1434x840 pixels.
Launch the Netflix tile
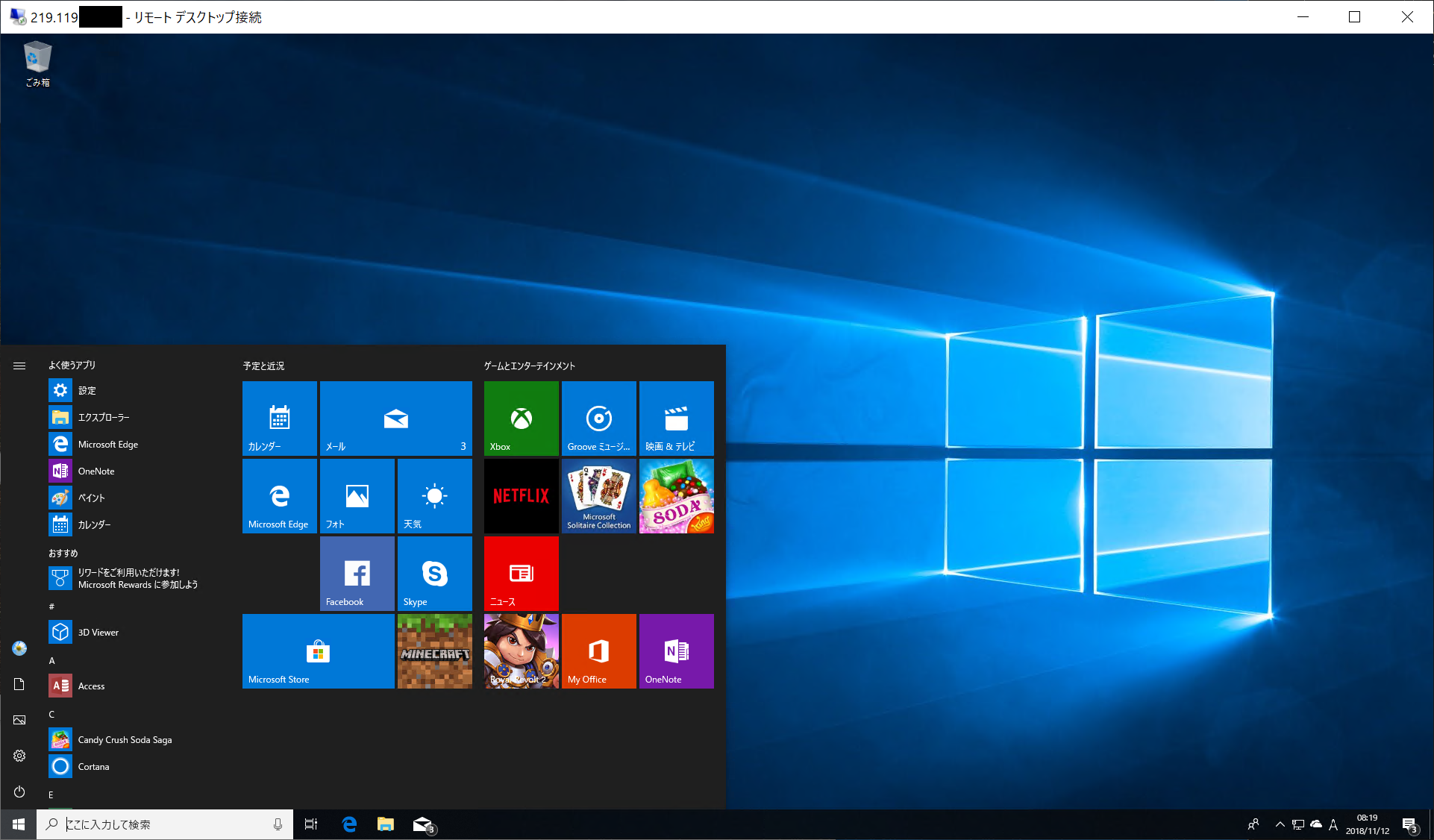pyautogui.click(x=521, y=495)
